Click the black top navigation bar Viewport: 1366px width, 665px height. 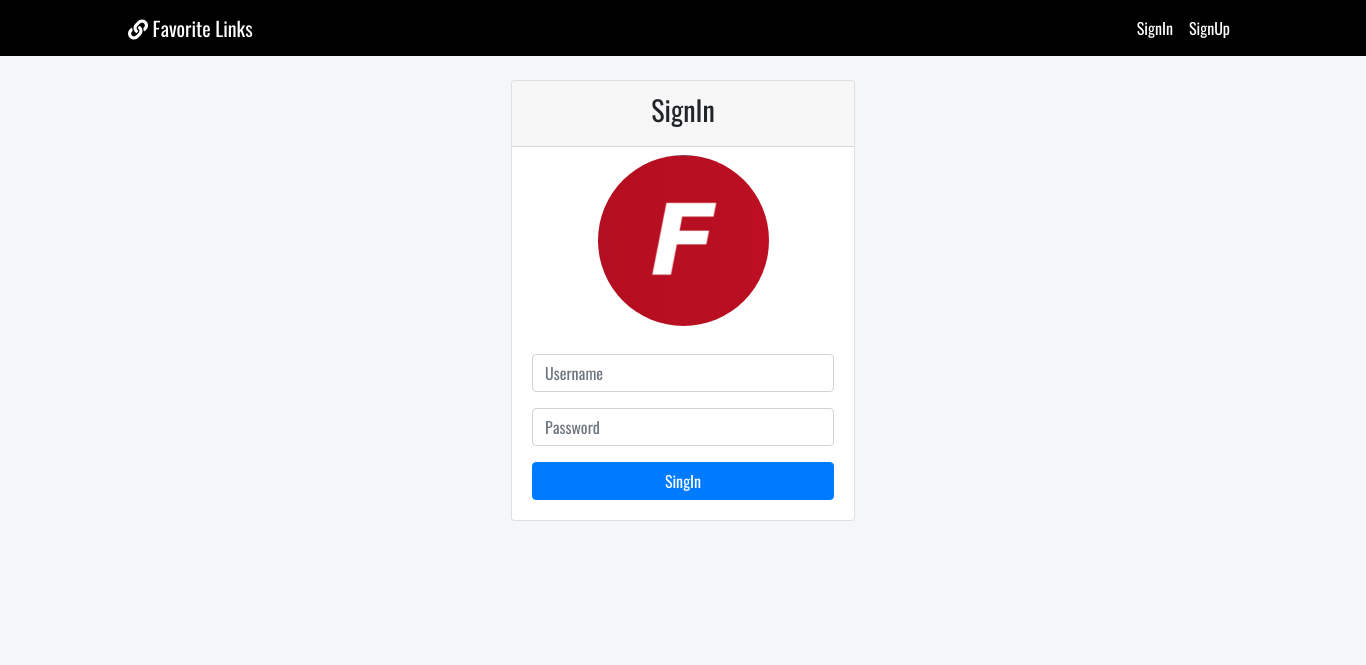pos(683,28)
